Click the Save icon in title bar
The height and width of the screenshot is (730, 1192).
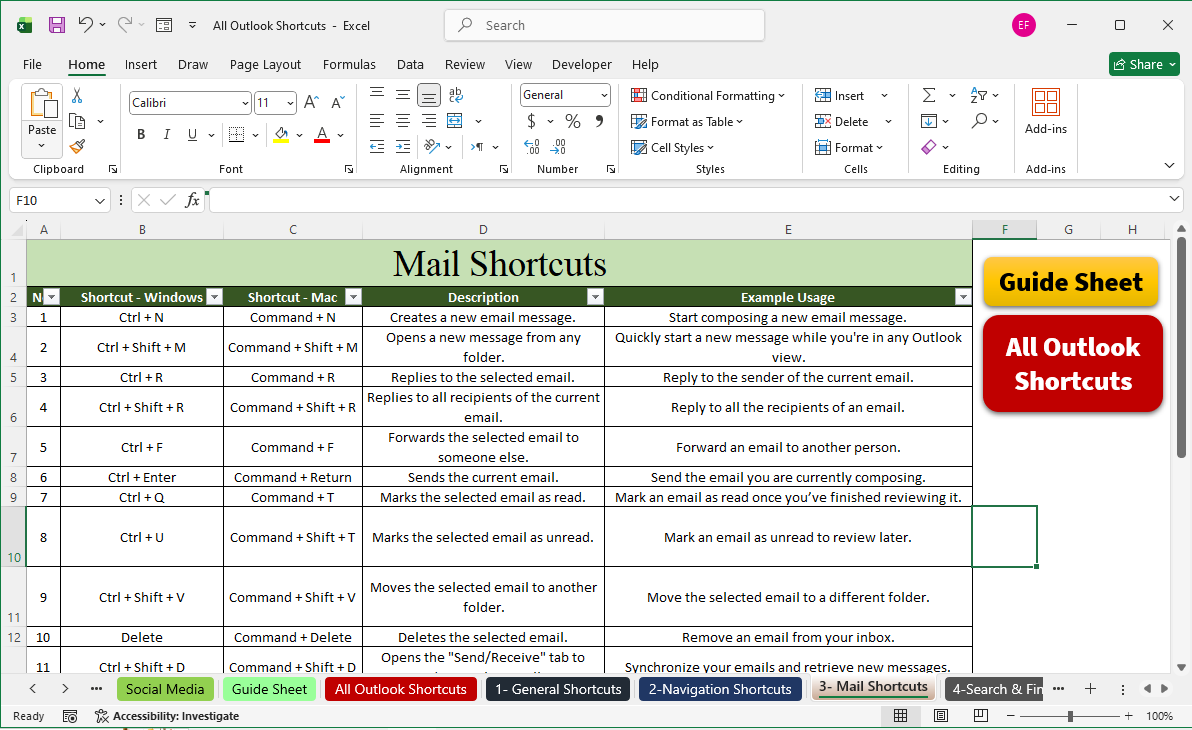[x=57, y=25]
